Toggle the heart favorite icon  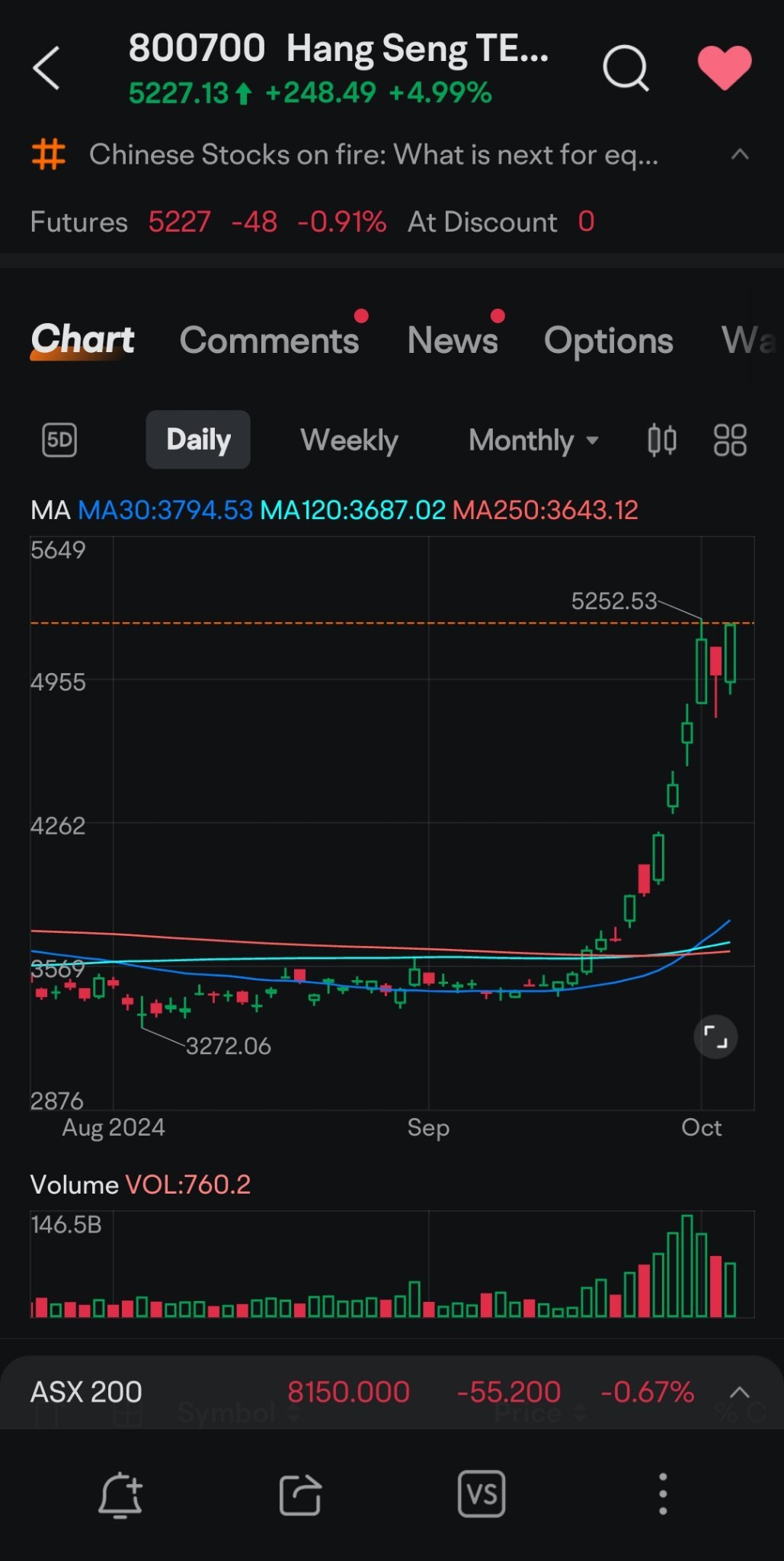(725, 67)
